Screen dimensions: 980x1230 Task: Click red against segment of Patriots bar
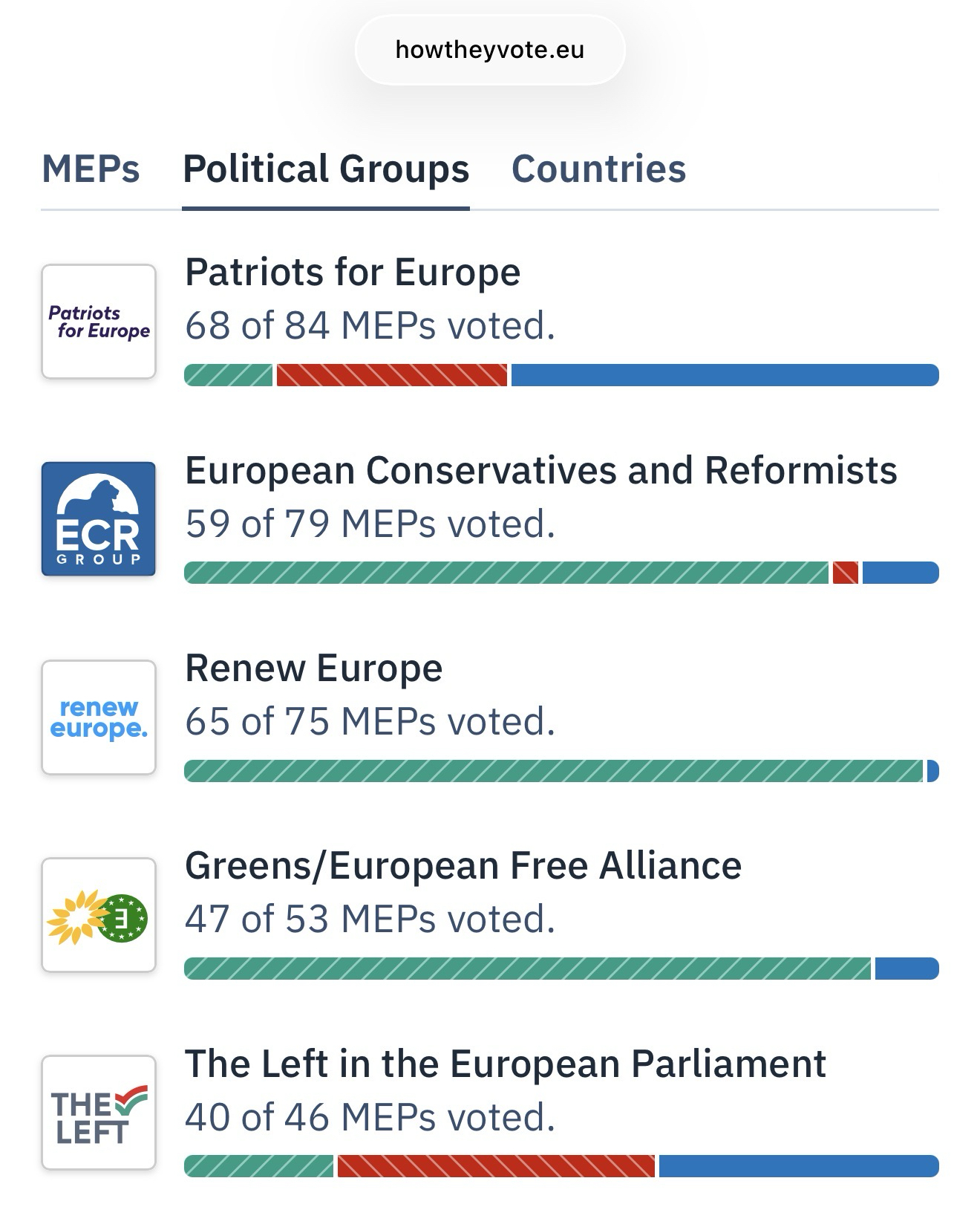coord(392,375)
